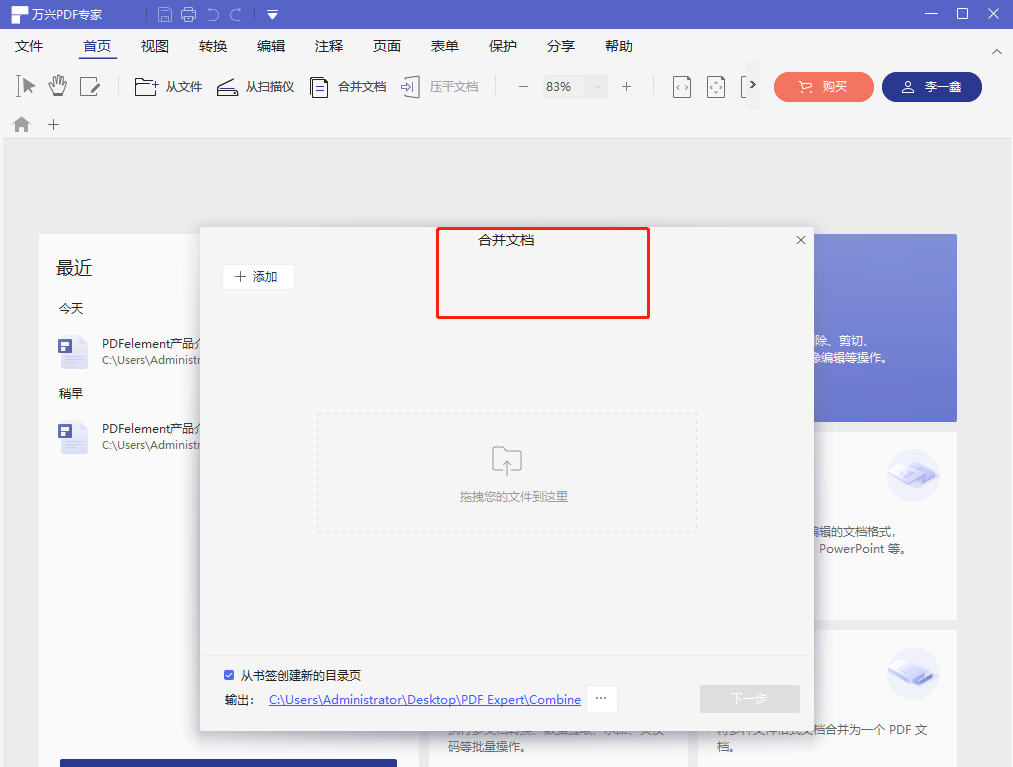Open the toolbar customization dropdown arrow
The image size is (1013, 767).
click(x=272, y=14)
